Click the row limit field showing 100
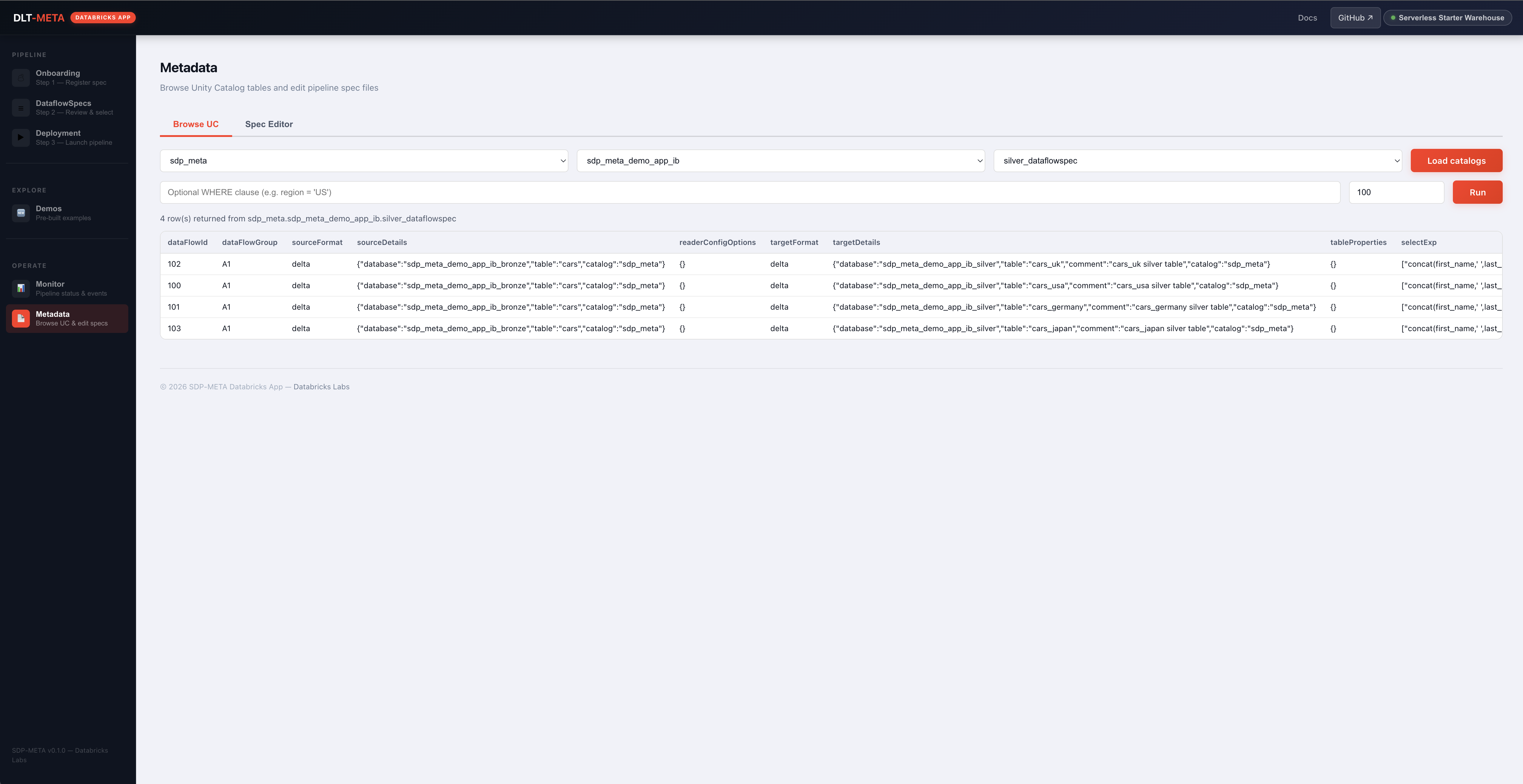1523x784 pixels. (x=1396, y=192)
